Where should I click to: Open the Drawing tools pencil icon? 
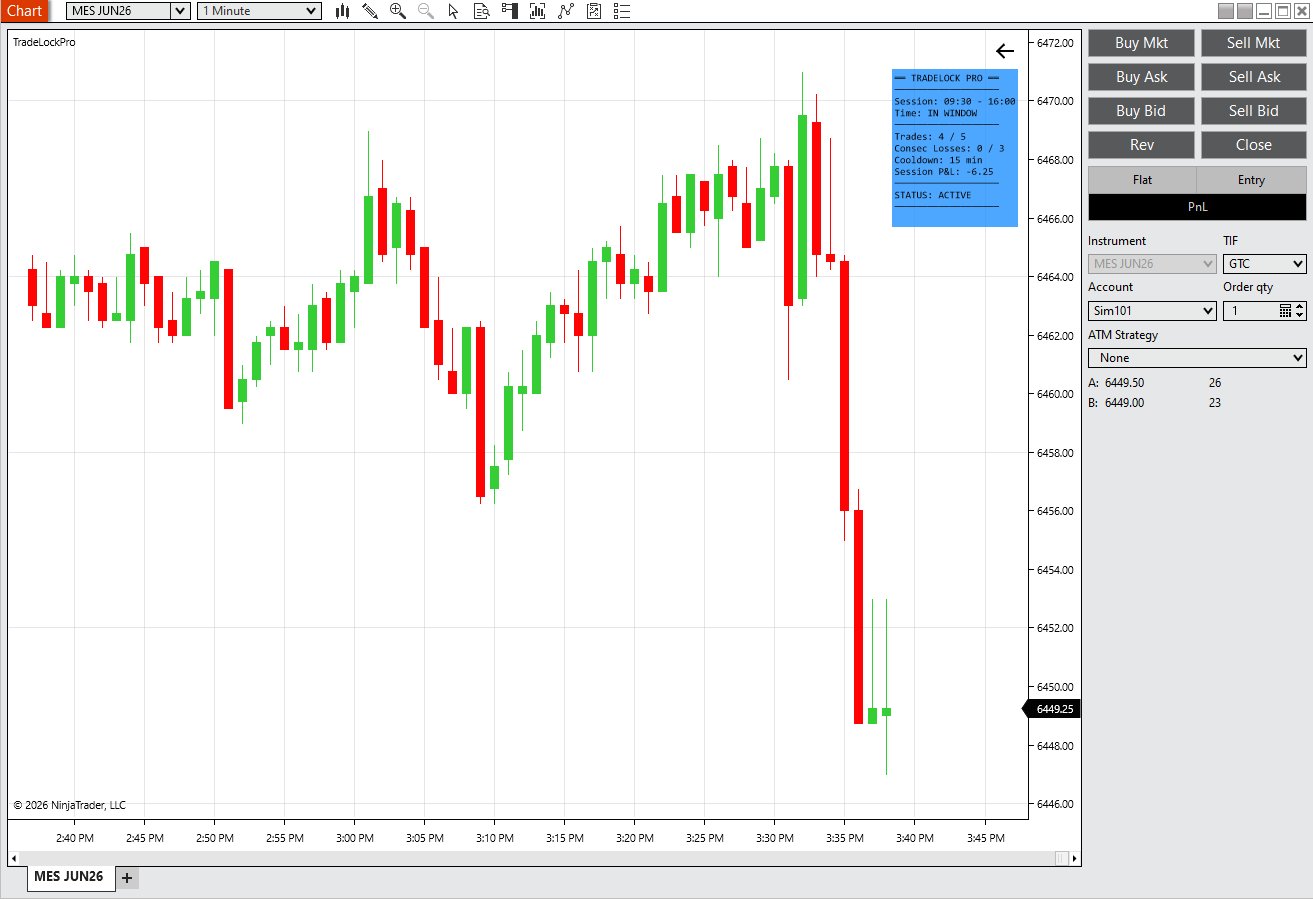370,11
